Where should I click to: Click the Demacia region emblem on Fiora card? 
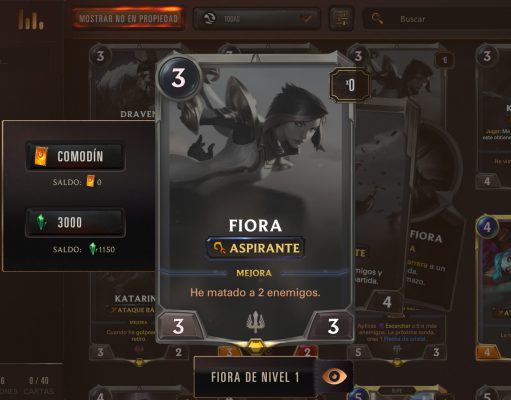click(x=255, y=322)
